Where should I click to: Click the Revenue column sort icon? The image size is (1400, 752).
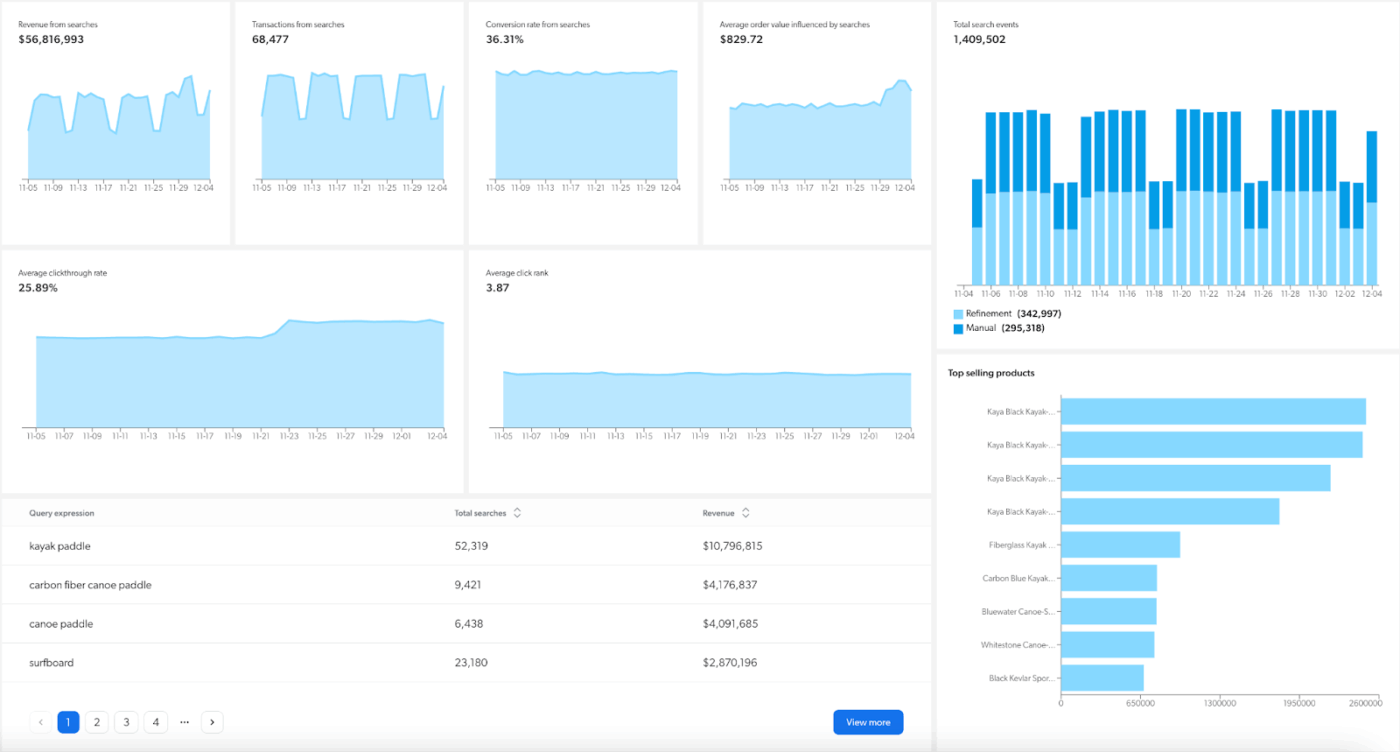pyautogui.click(x=746, y=513)
